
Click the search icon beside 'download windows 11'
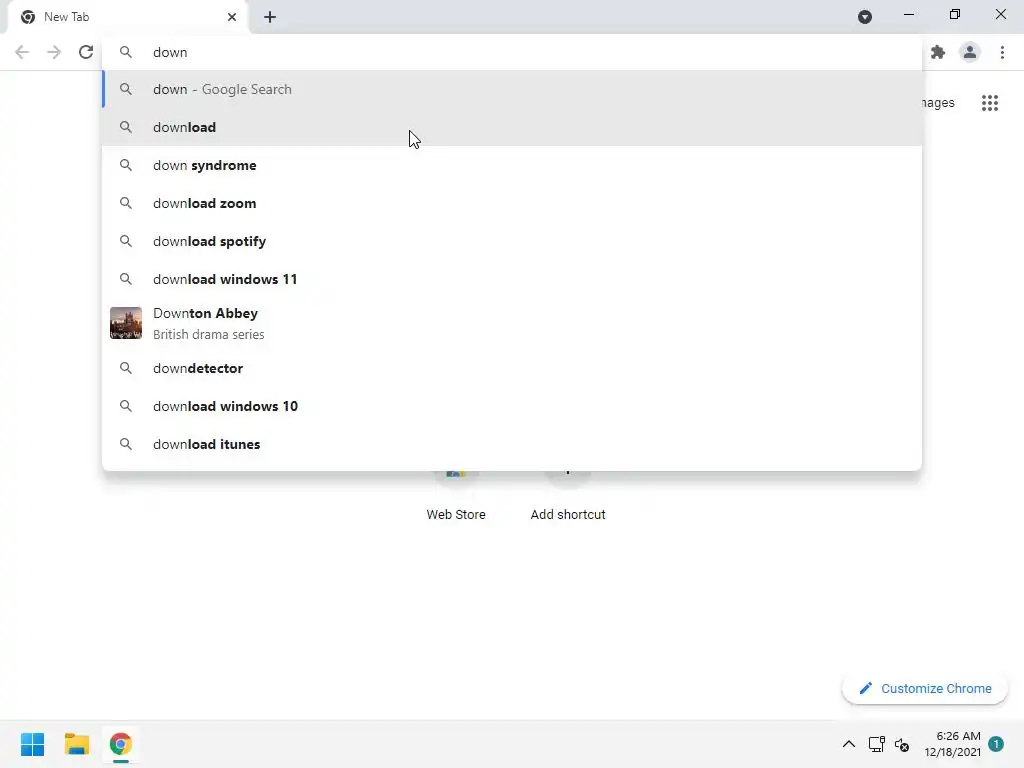[125, 279]
